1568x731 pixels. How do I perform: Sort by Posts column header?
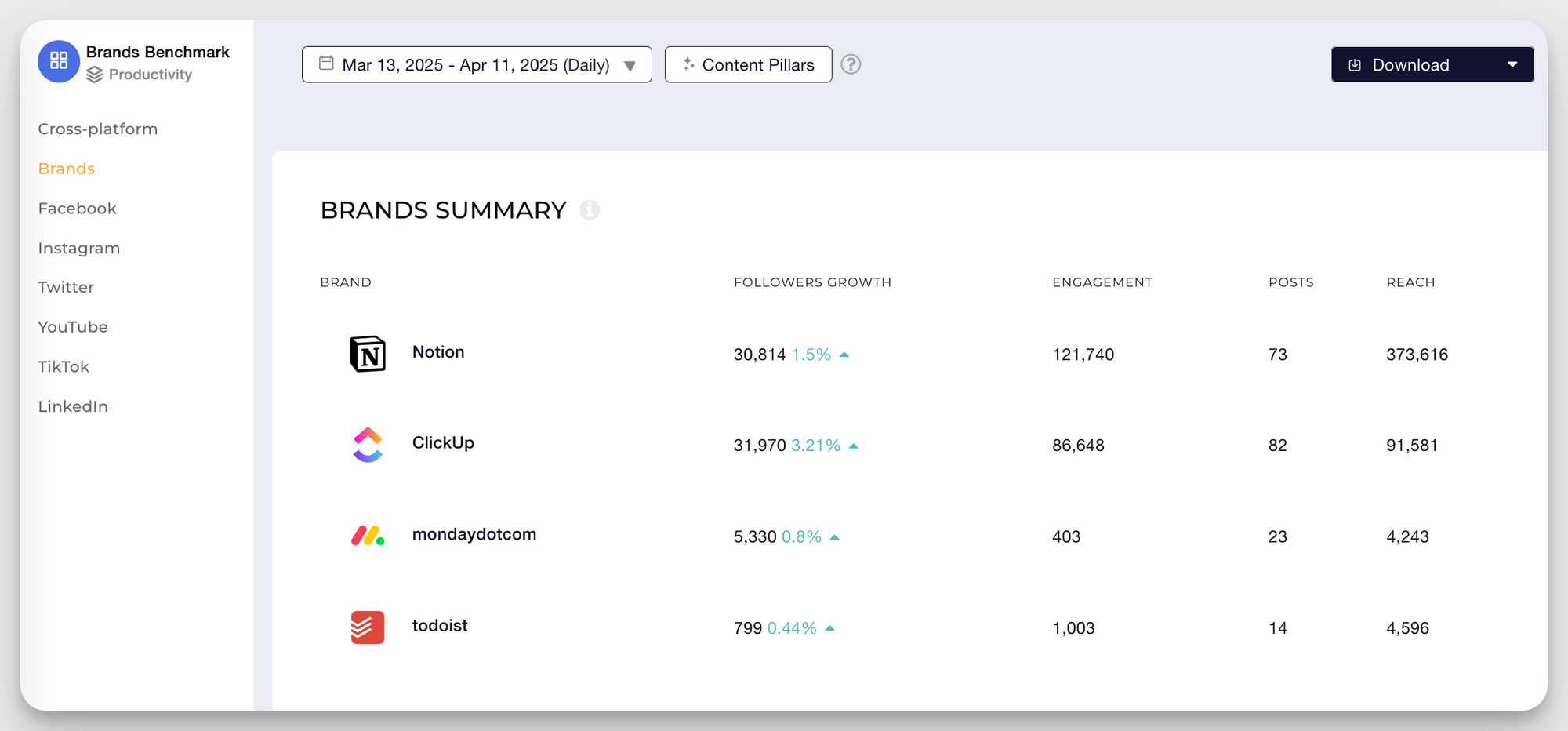point(1291,282)
